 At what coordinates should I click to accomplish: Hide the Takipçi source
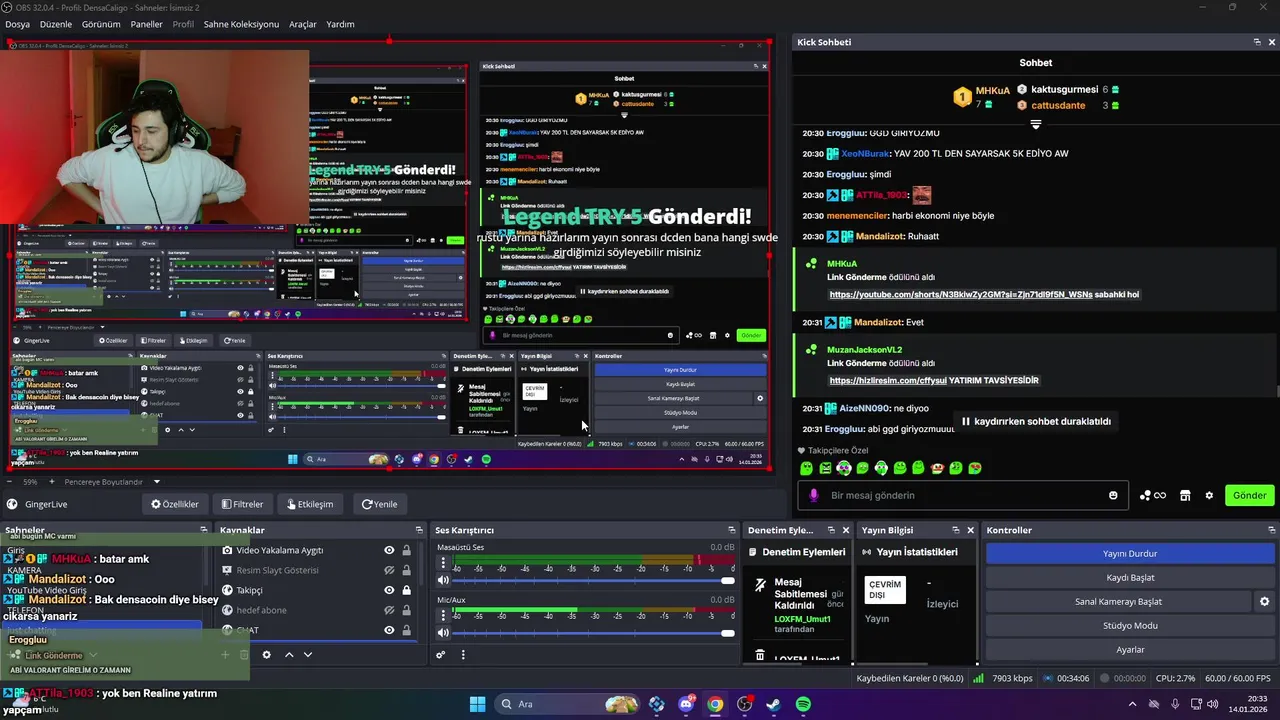(389, 590)
